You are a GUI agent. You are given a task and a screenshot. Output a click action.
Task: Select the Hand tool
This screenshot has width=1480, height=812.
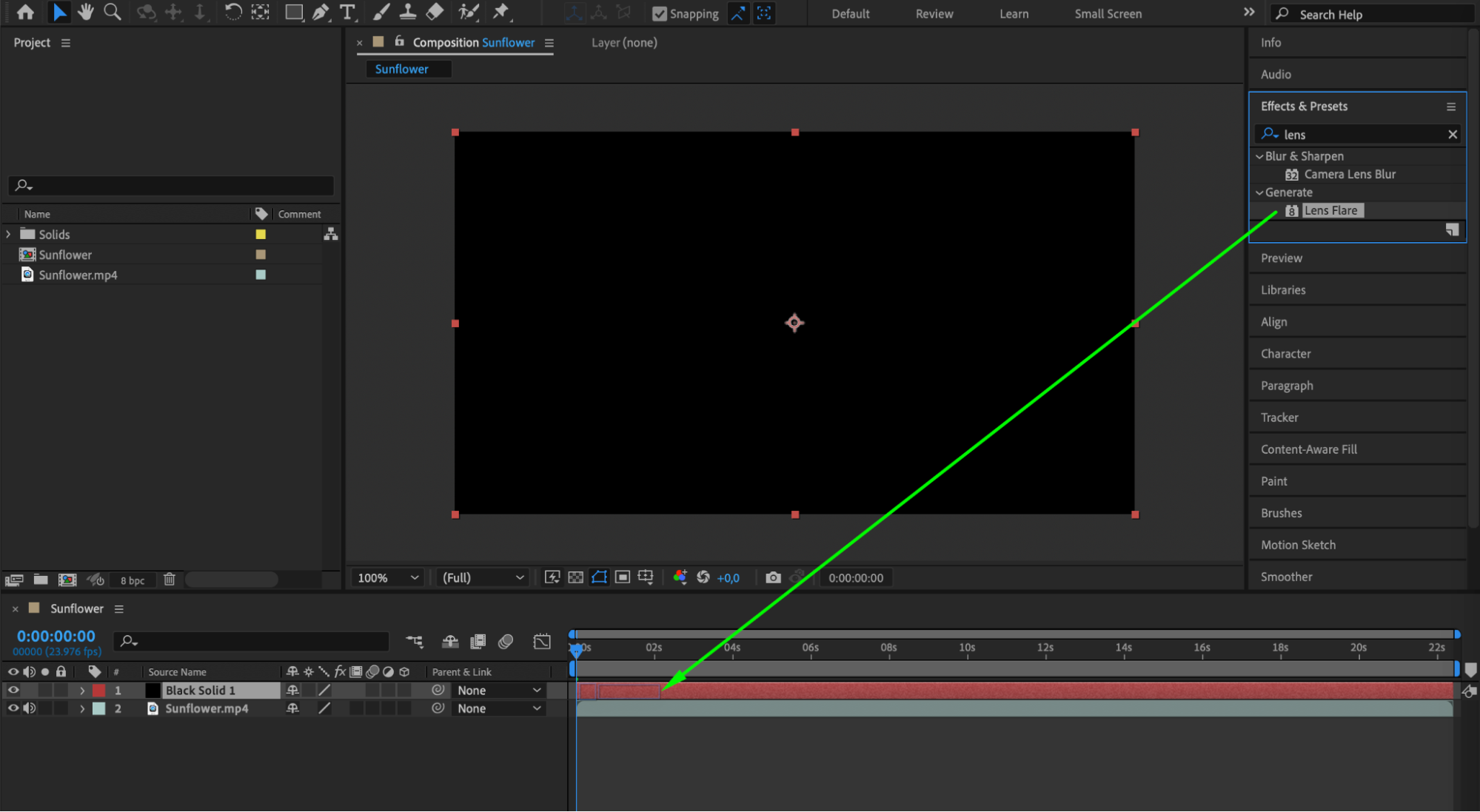tap(86, 12)
